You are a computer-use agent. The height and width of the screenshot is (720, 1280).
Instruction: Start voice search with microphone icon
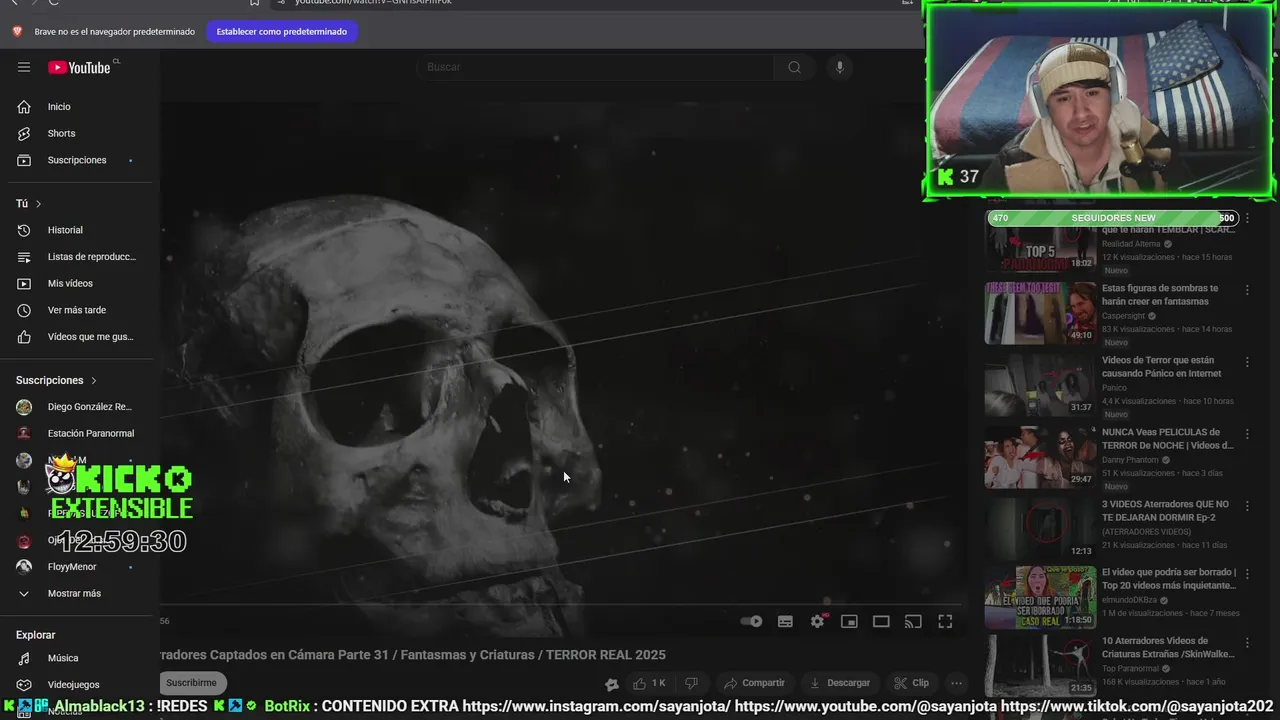coord(839,67)
